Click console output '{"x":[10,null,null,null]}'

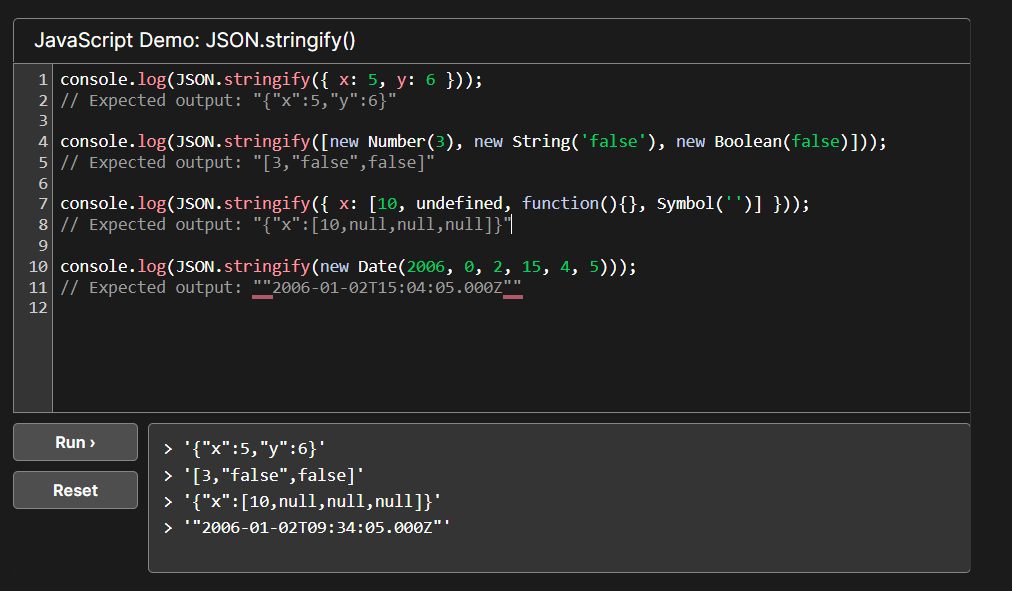[x=312, y=501]
